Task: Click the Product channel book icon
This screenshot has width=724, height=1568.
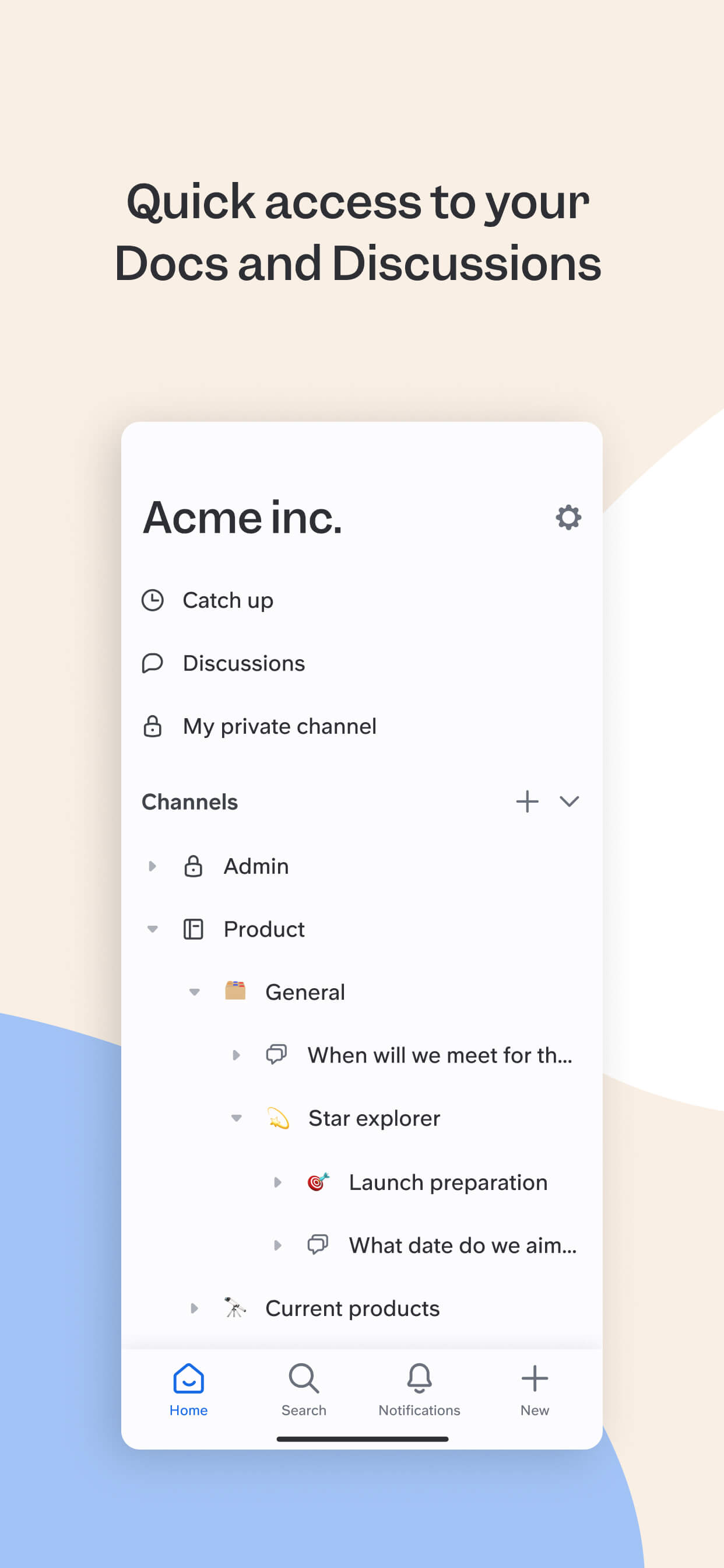Action: coord(193,929)
